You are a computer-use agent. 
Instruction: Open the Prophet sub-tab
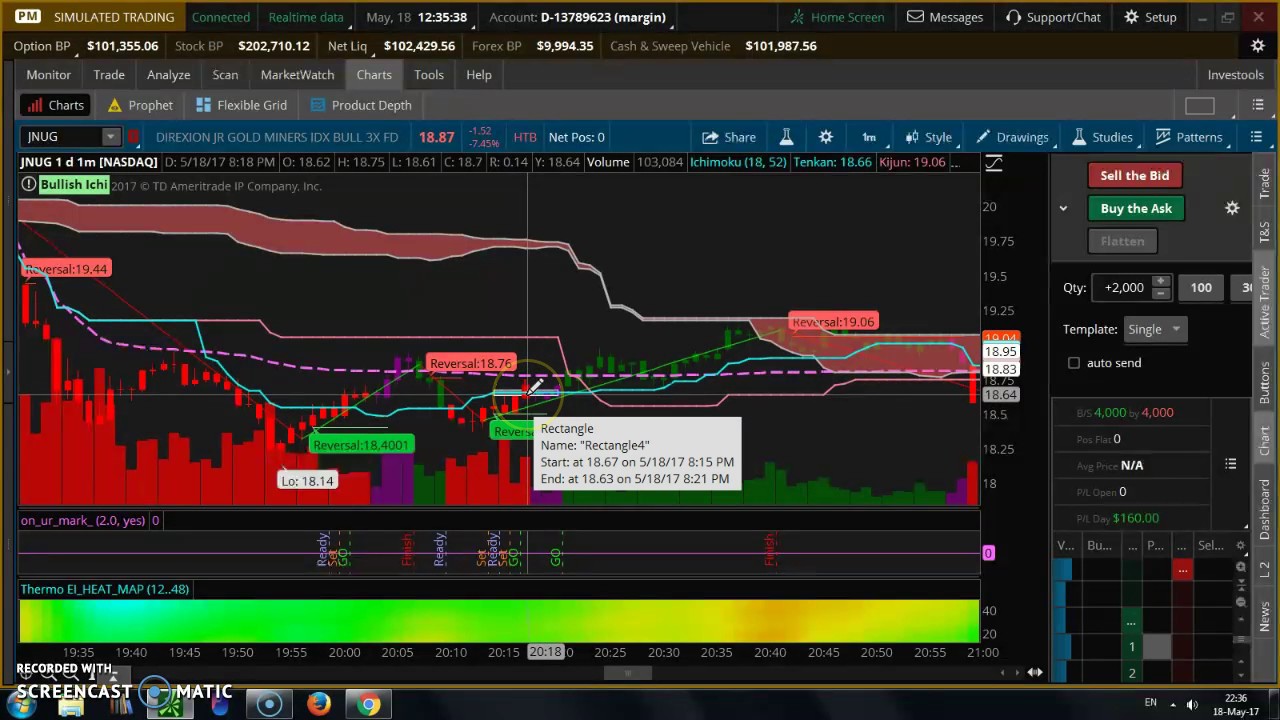(139, 105)
